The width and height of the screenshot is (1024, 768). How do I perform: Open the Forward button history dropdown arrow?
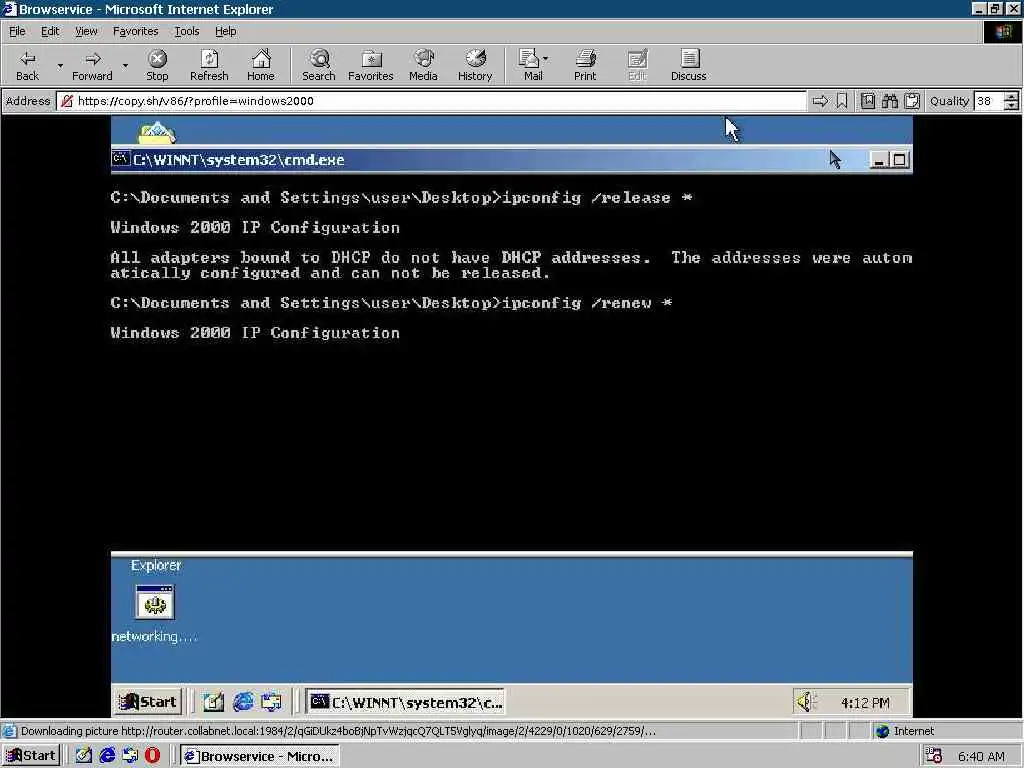[125, 65]
